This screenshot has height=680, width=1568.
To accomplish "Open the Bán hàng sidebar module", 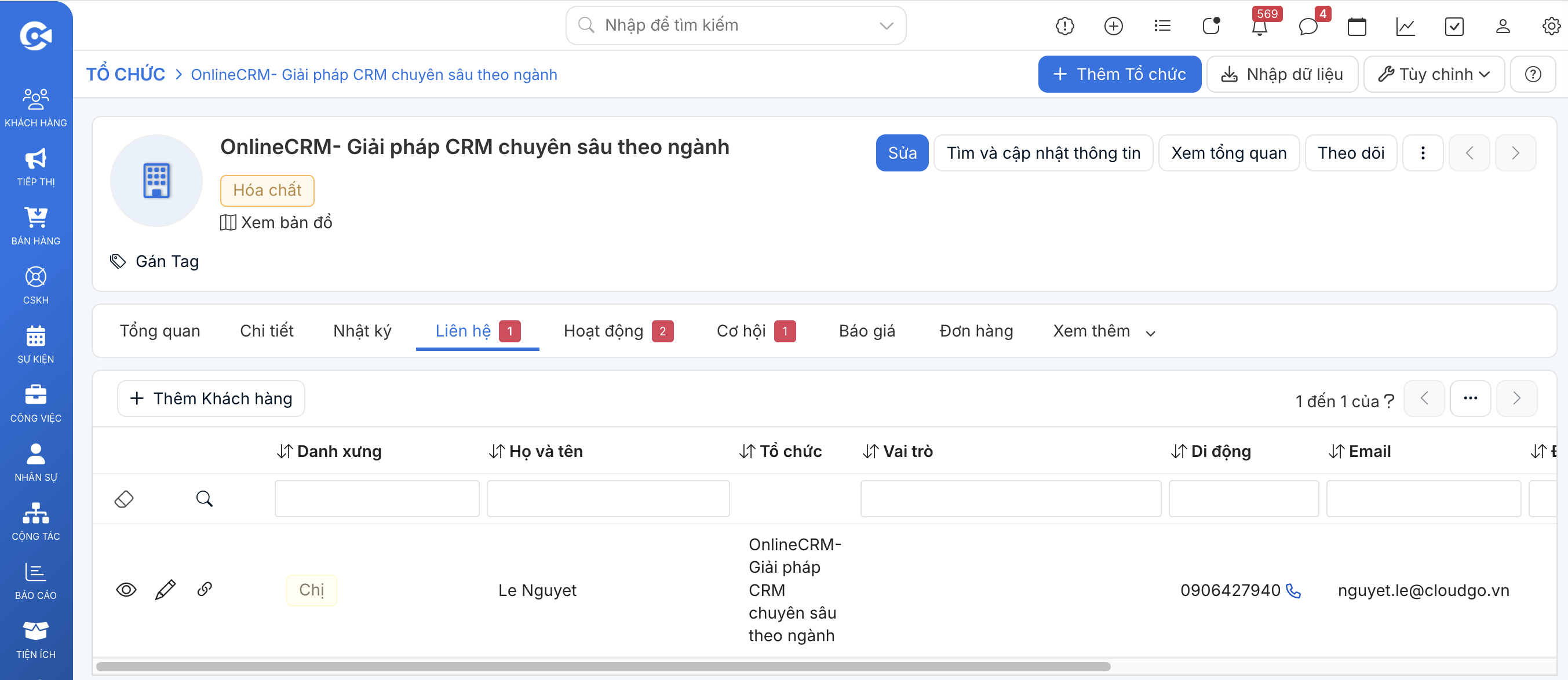I will (36, 226).
